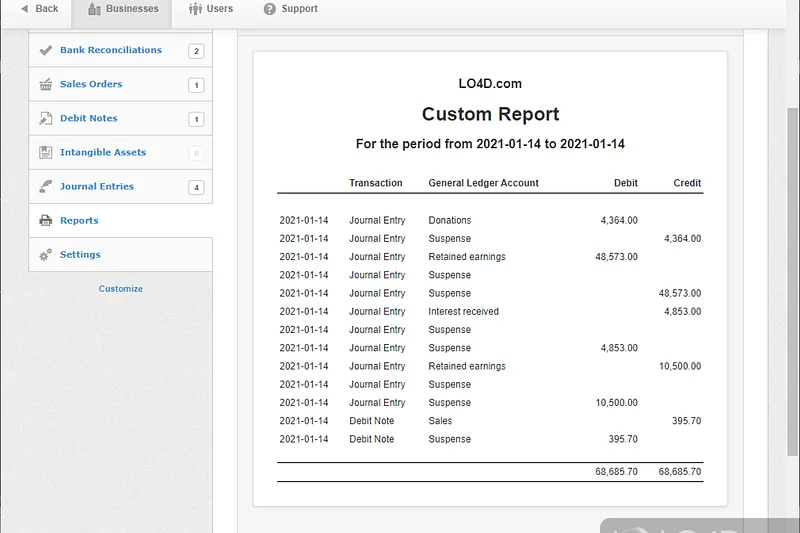Open Debit Notes in the sidebar
Screen dimensions: 800x533
pyautogui.click(x=89, y=119)
